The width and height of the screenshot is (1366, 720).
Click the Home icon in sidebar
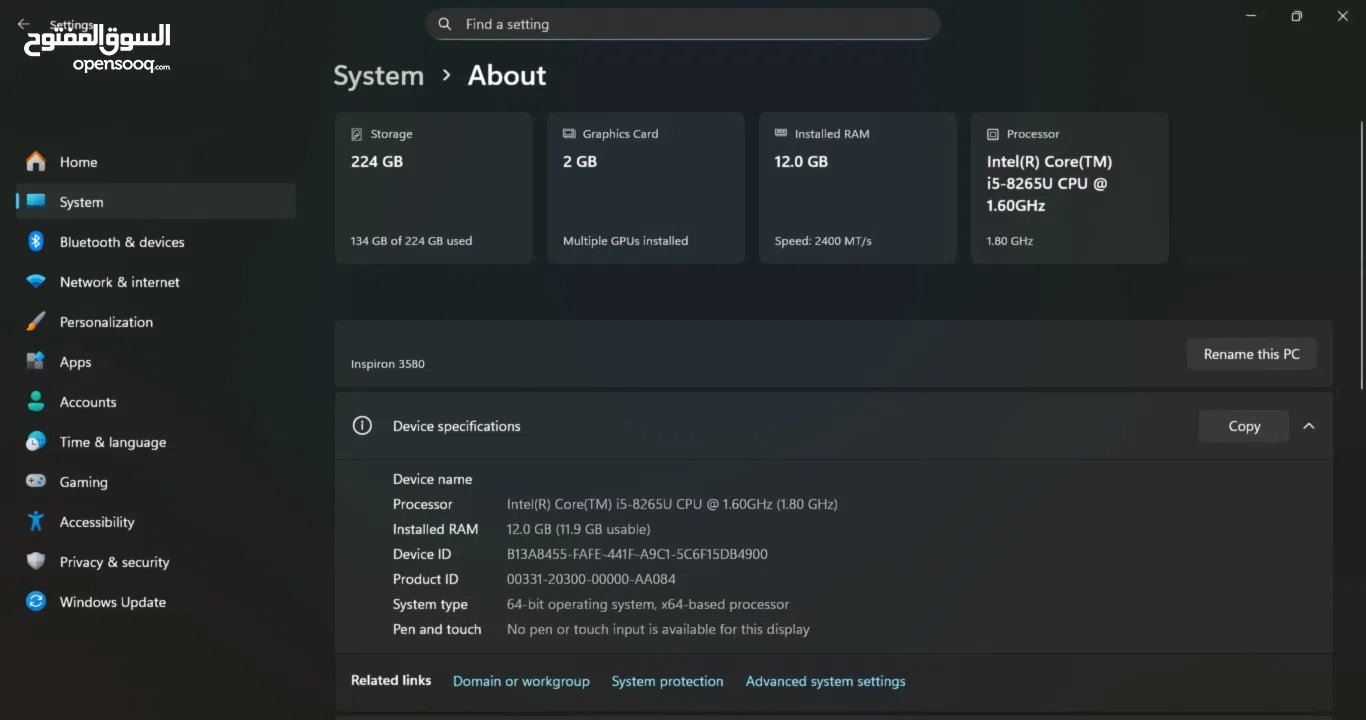pyautogui.click(x=36, y=162)
